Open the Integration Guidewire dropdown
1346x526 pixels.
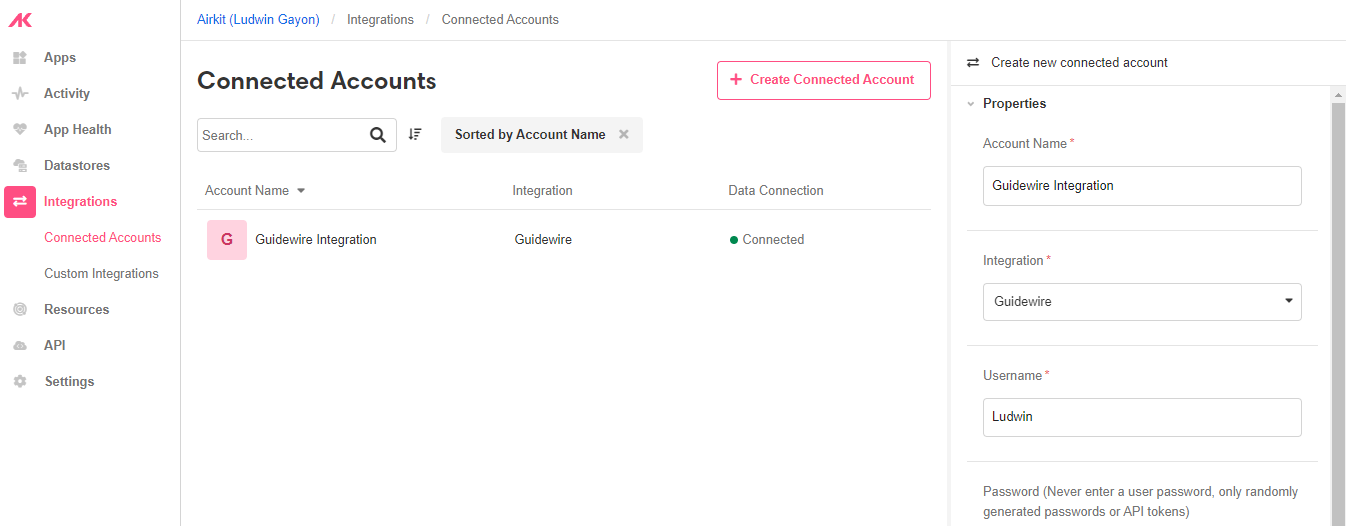1142,301
